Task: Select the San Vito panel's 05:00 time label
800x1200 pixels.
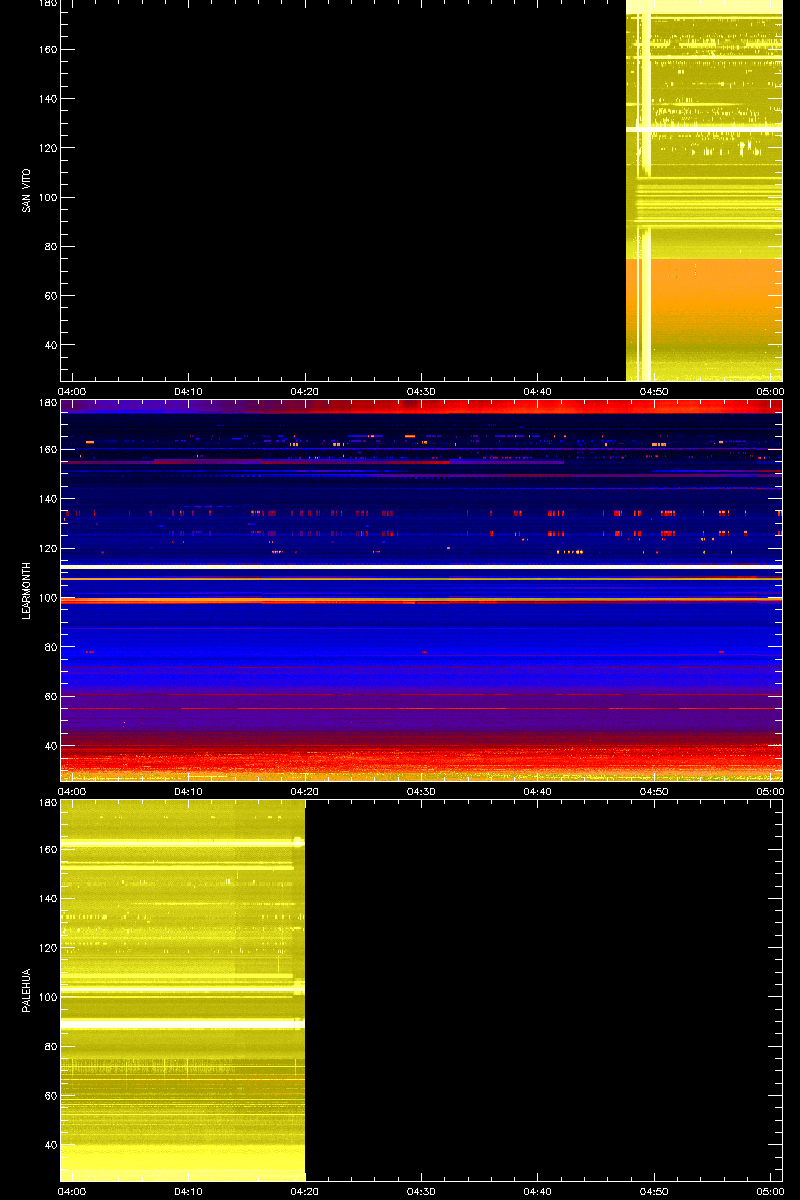Action: coord(771,391)
